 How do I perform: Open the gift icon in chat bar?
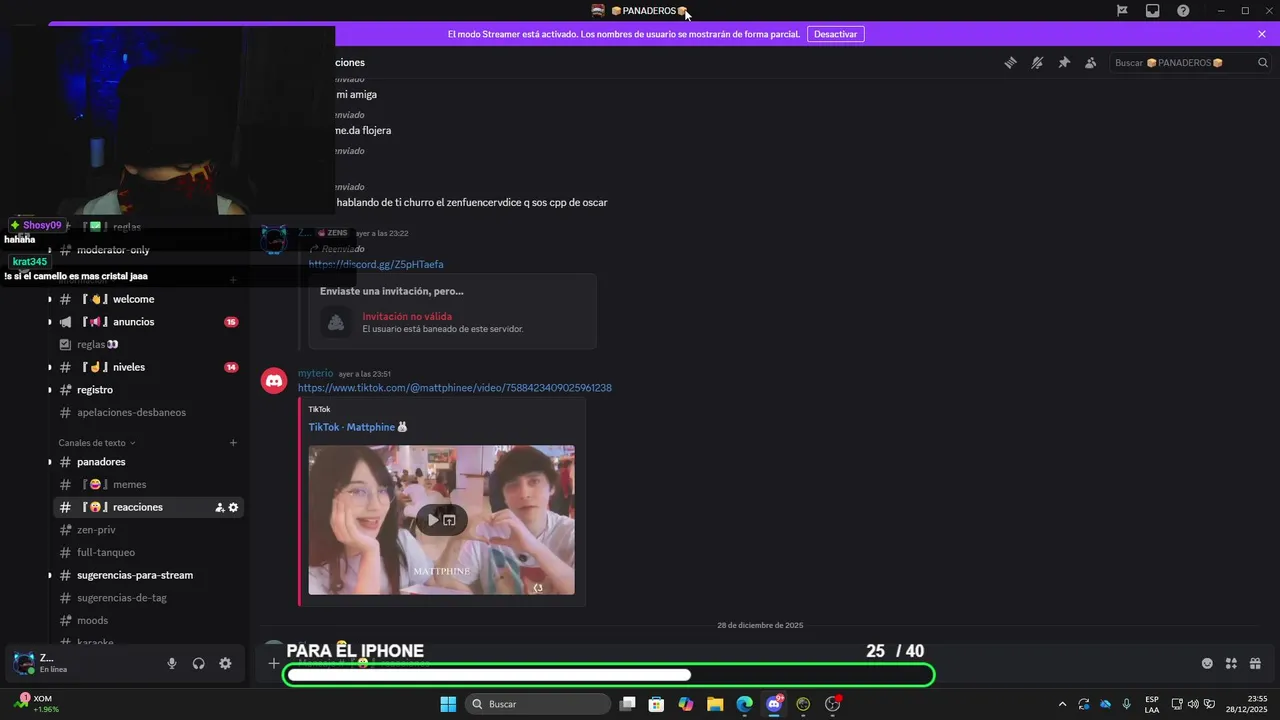pyautogui.click(x=1255, y=663)
